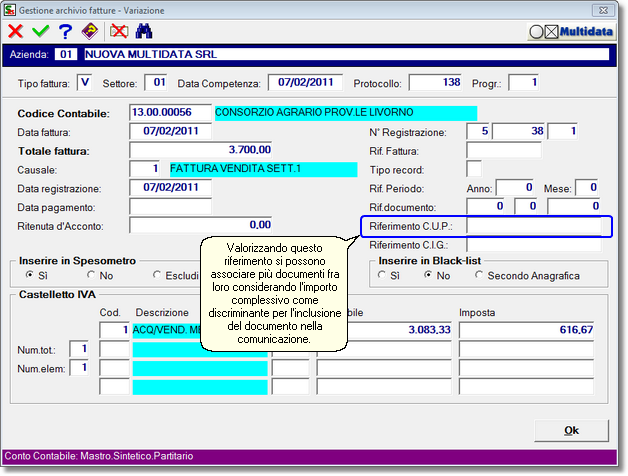Click the Riferimento C.I.G. field
This screenshot has height=476, width=628.
(x=534, y=244)
